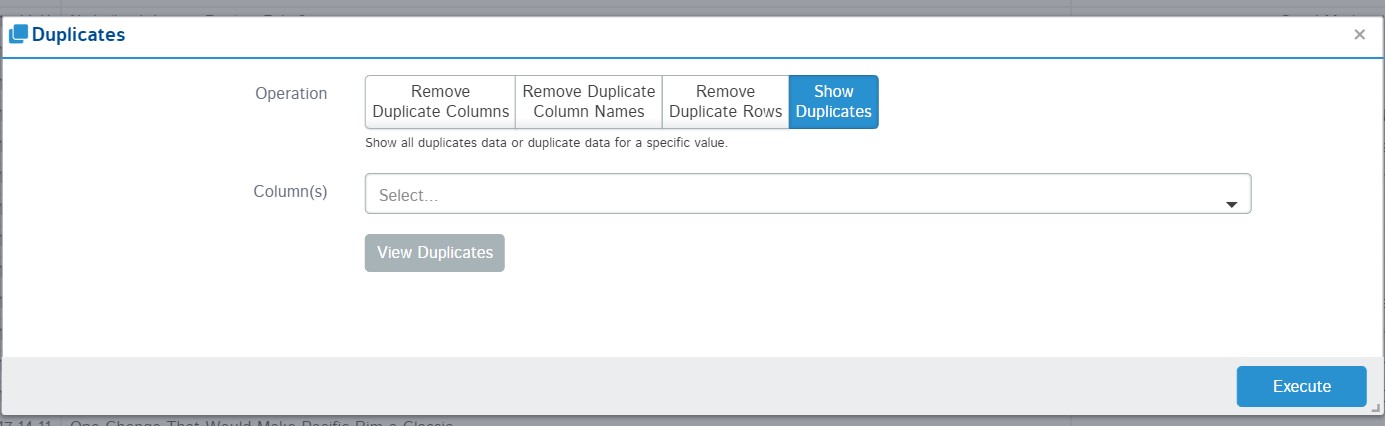Choose the Remove Duplicate Rows operation
Viewport: 1385px width, 426px height.
tap(725, 102)
